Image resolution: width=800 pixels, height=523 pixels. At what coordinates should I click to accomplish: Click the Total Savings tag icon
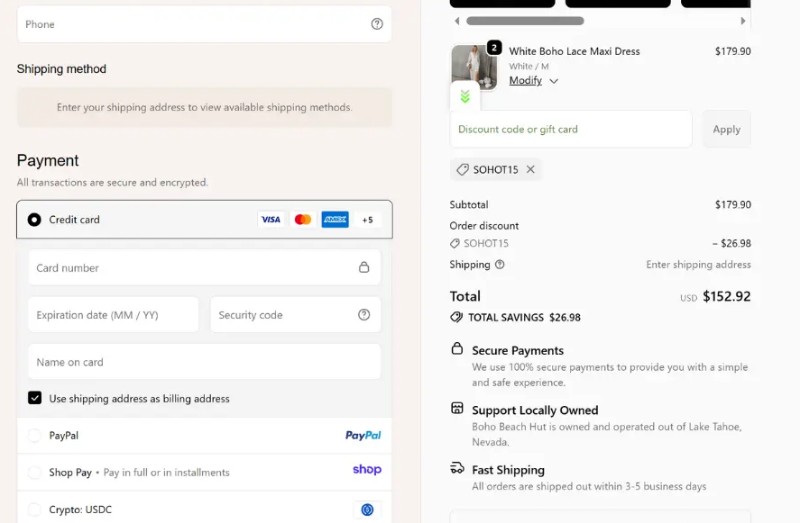(456, 317)
